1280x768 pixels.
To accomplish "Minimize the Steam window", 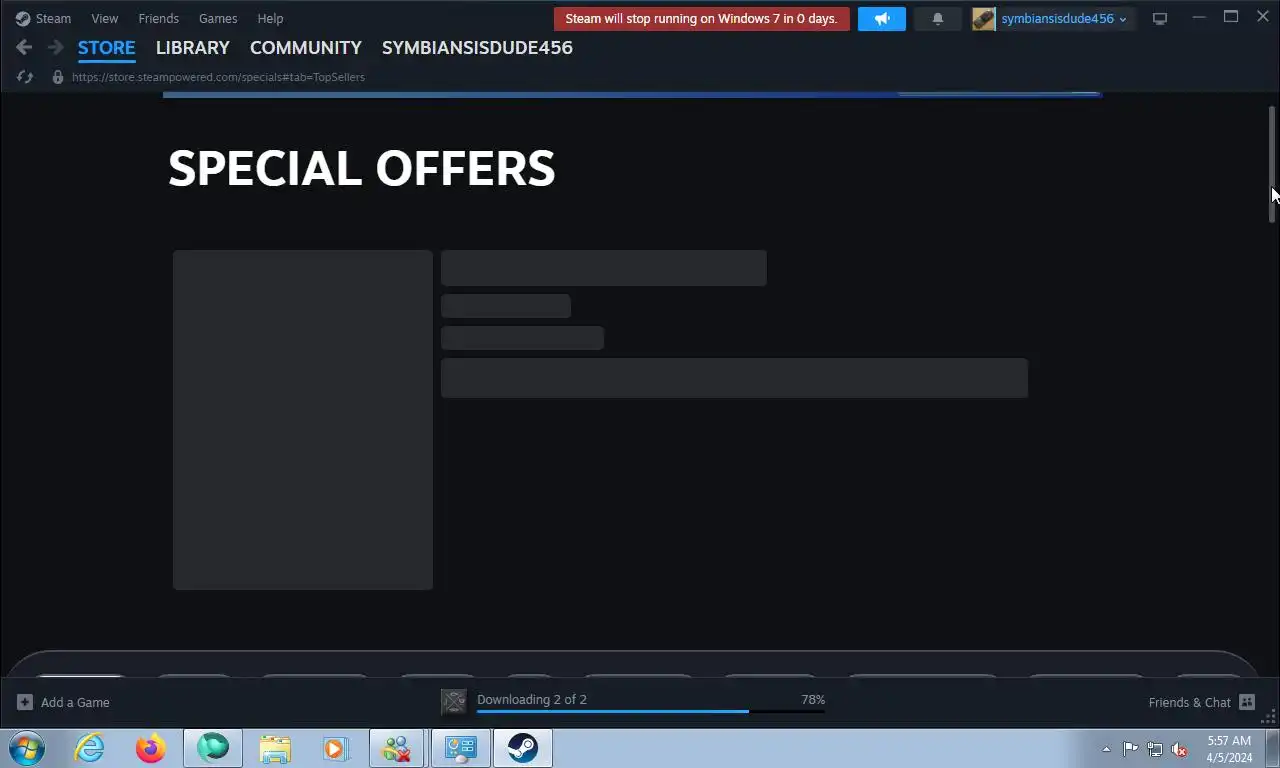I will [x=1199, y=18].
